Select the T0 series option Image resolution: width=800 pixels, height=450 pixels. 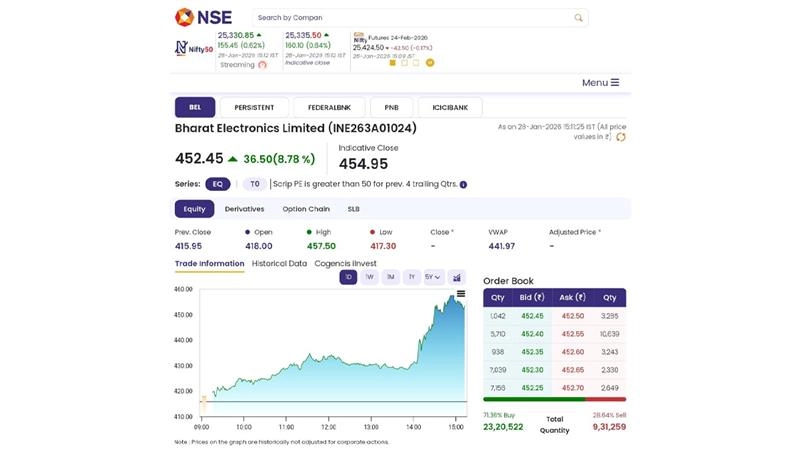(x=254, y=184)
